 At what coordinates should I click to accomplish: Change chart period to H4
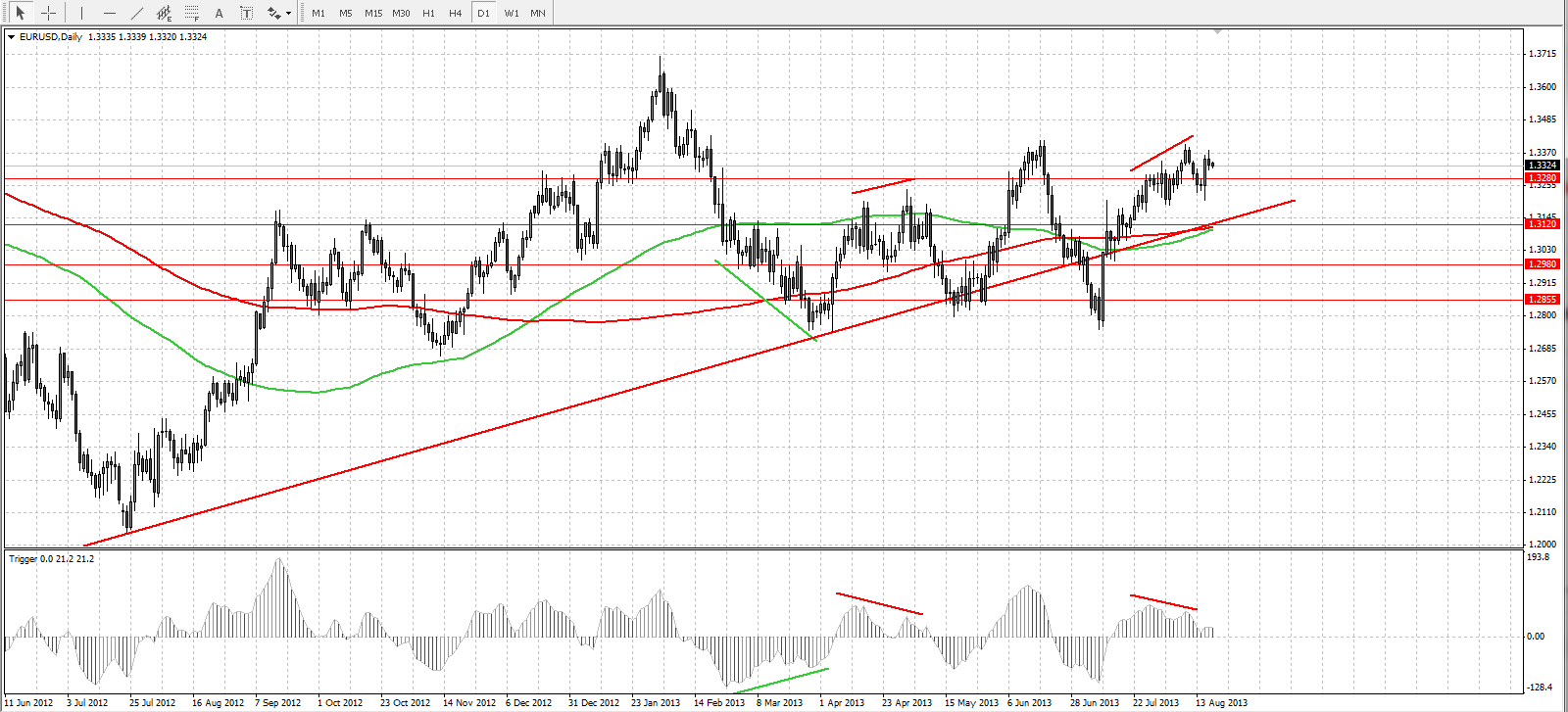tap(456, 13)
